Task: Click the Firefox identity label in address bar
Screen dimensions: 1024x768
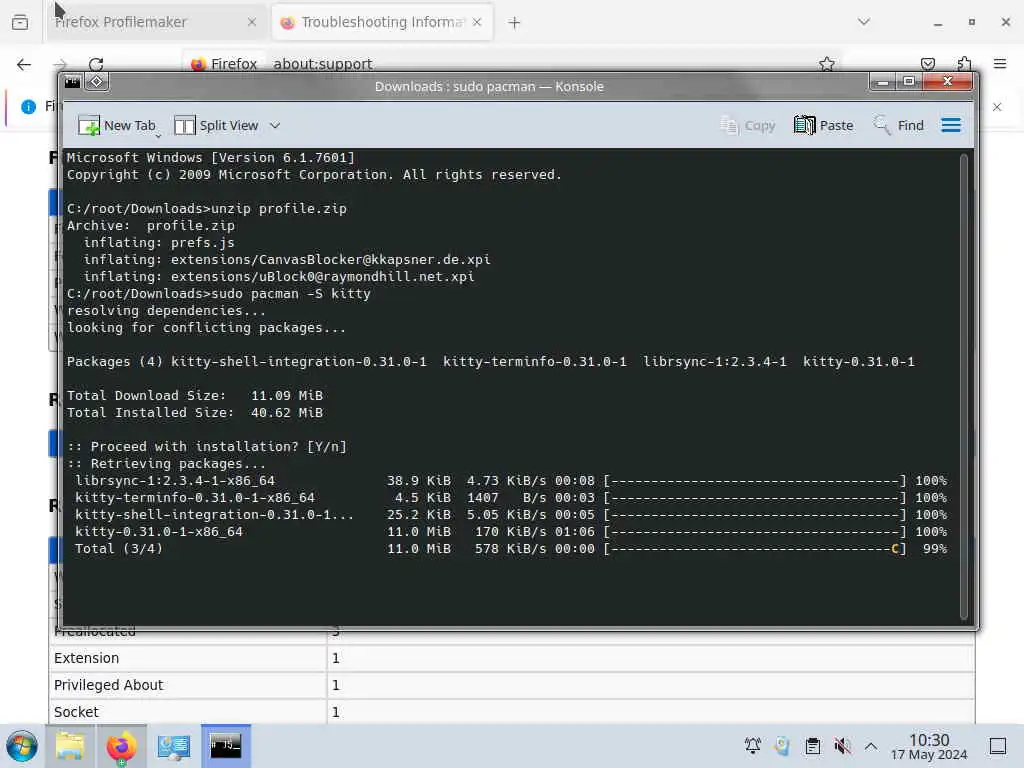Action: [x=224, y=64]
